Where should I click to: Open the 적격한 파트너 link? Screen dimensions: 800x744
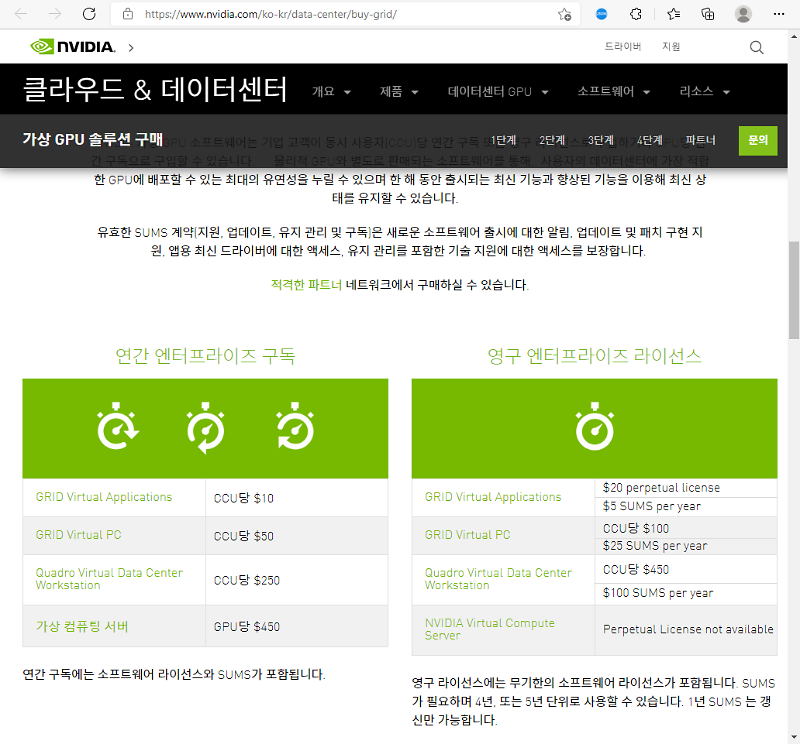[x=306, y=285]
